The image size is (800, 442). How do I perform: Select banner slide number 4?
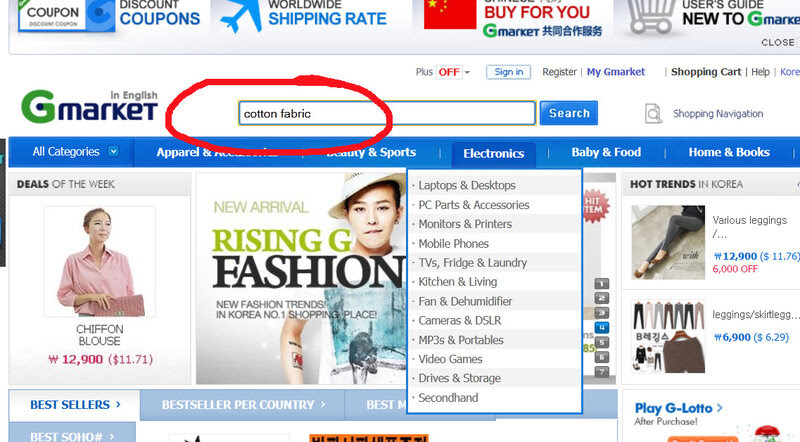(602, 328)
